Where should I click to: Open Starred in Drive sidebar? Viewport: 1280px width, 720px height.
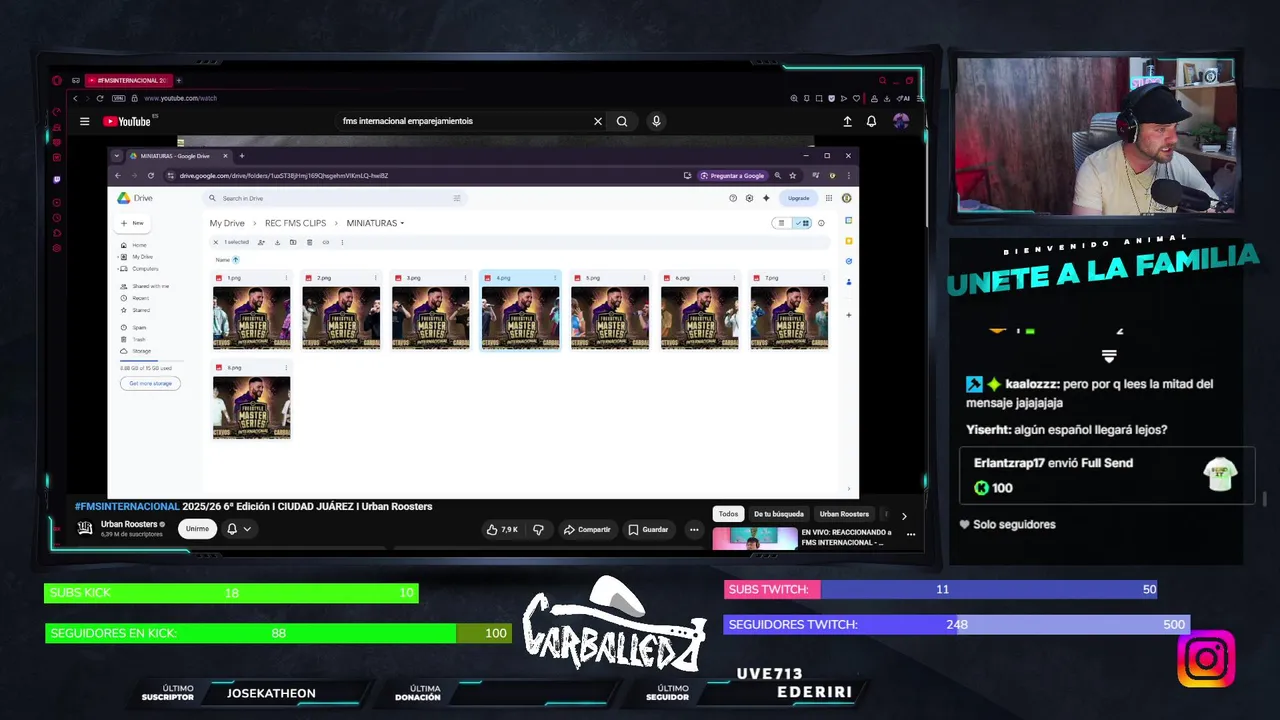pyautogui.click(x=141, y=310)
